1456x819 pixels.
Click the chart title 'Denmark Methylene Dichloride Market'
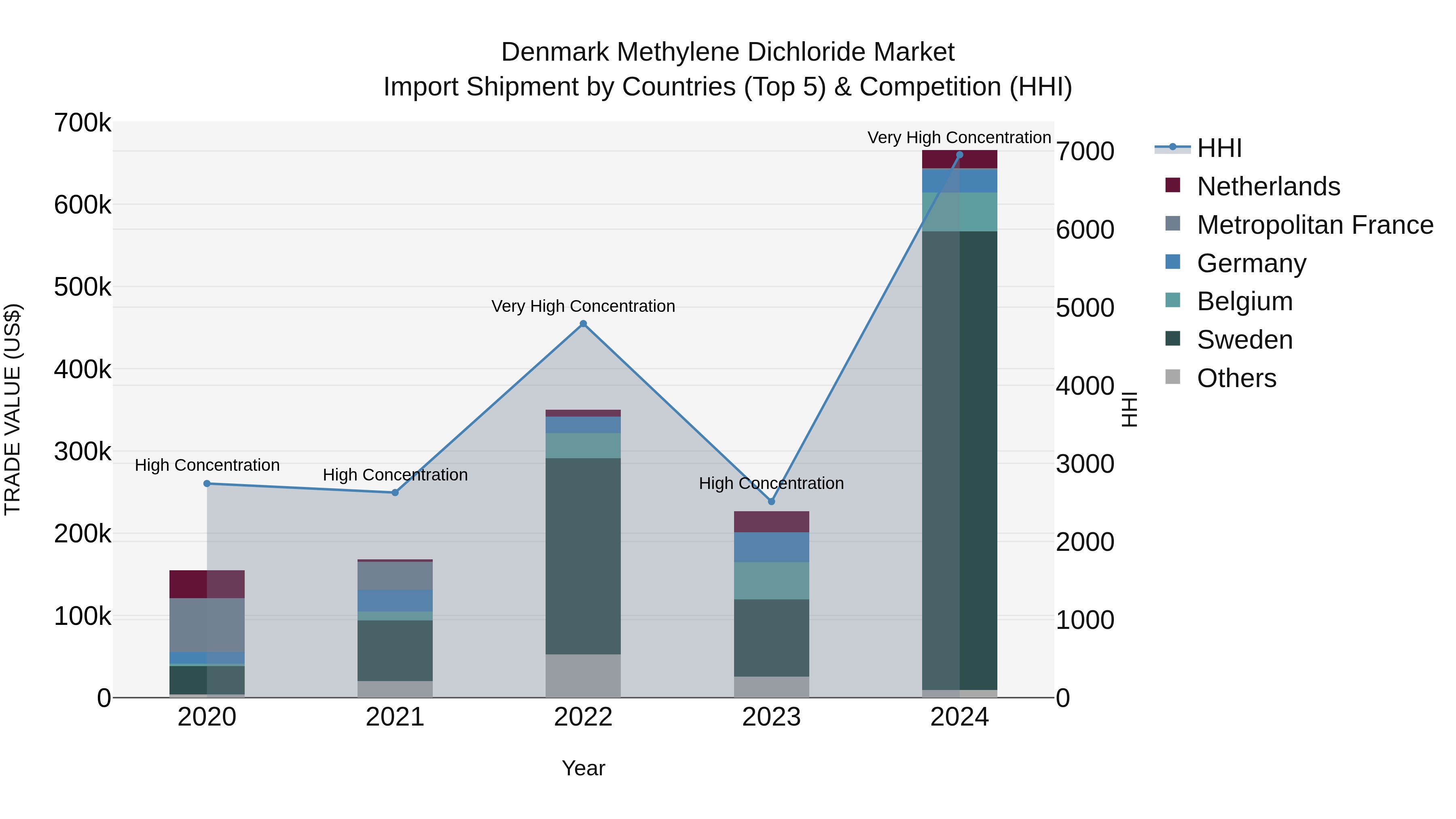[x=728, y=52]
